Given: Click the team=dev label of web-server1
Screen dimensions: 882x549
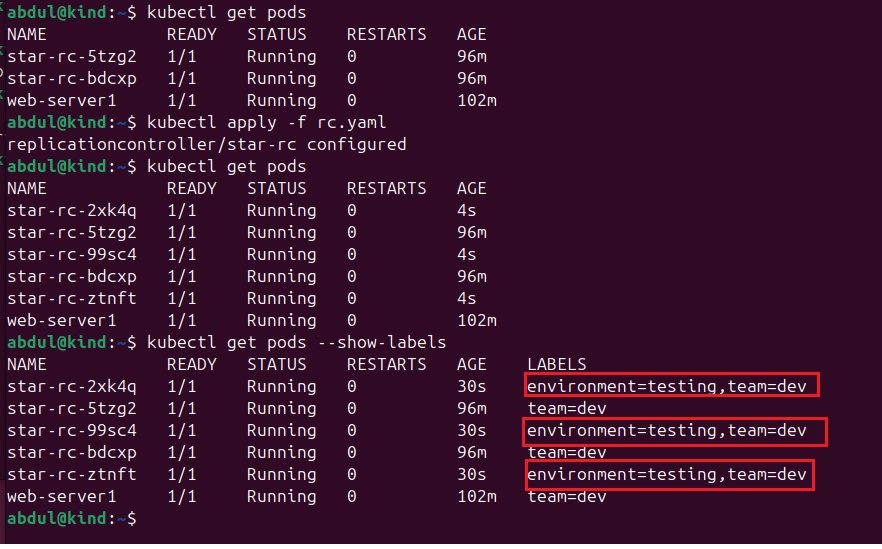Looking at the screenshot, I should (566, 497).
